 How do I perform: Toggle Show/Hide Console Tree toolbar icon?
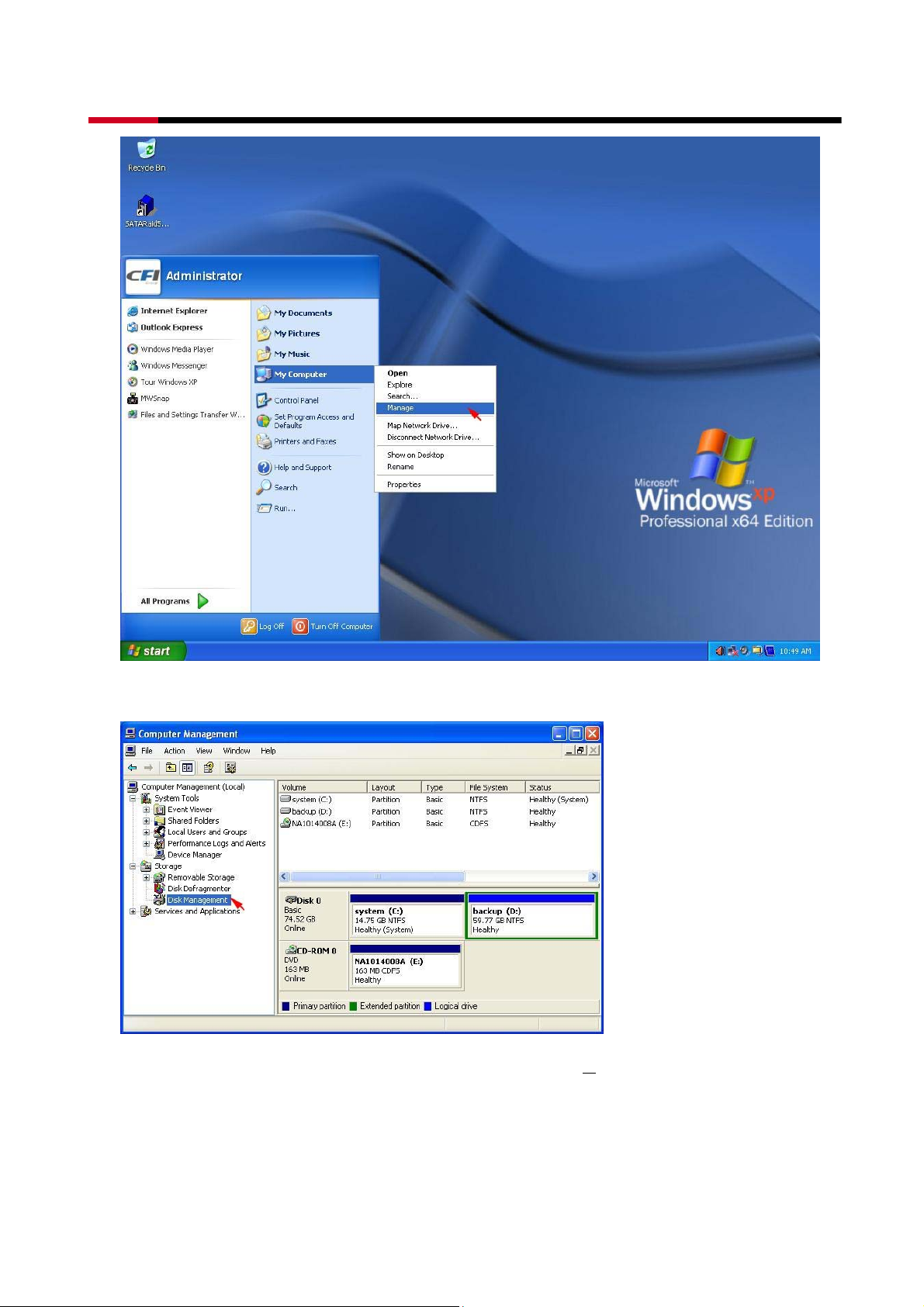[187, 768]
